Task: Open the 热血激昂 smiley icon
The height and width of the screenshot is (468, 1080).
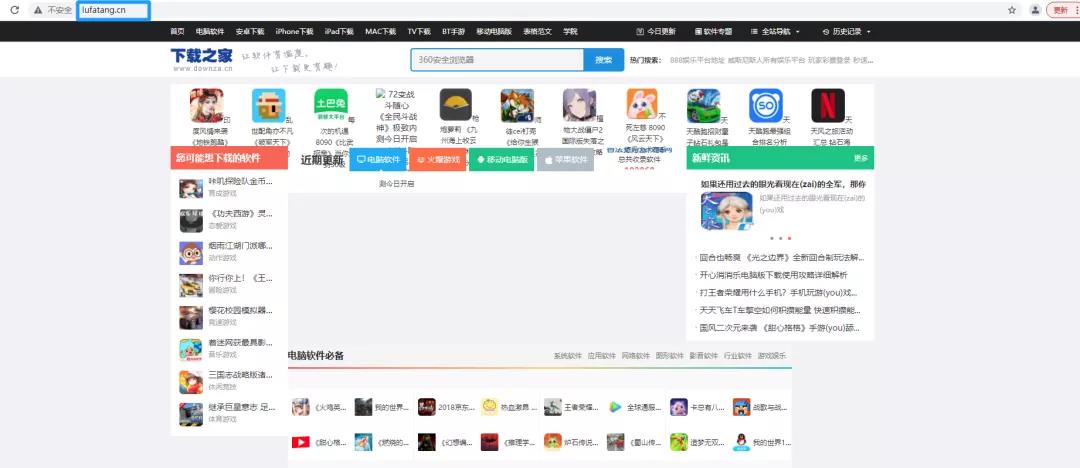Action: 489,407
